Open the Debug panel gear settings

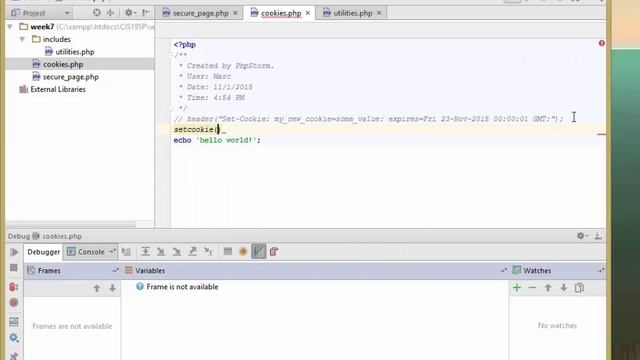(582, 236)
